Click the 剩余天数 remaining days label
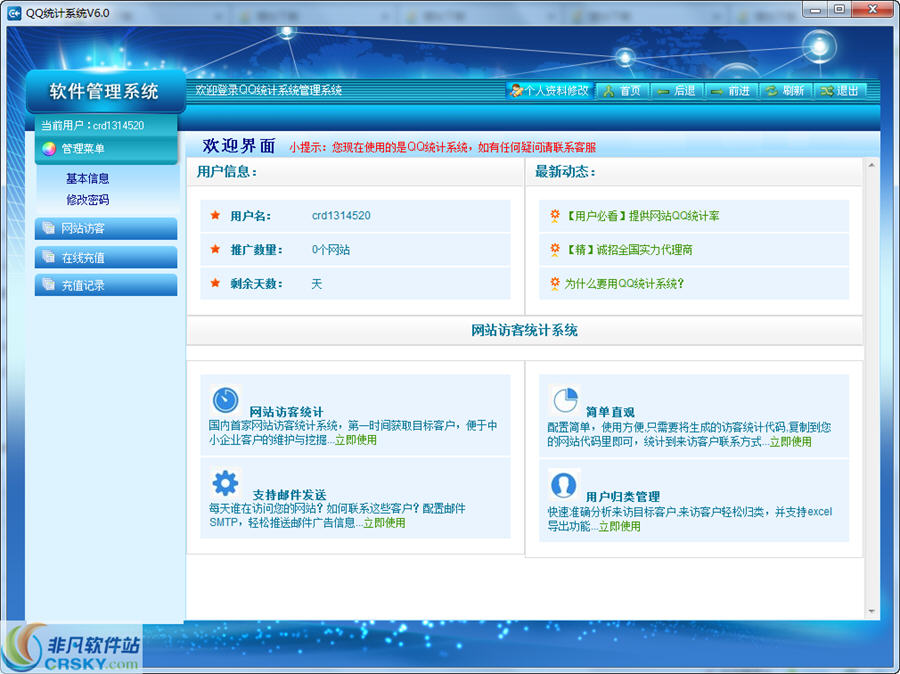 256,284
